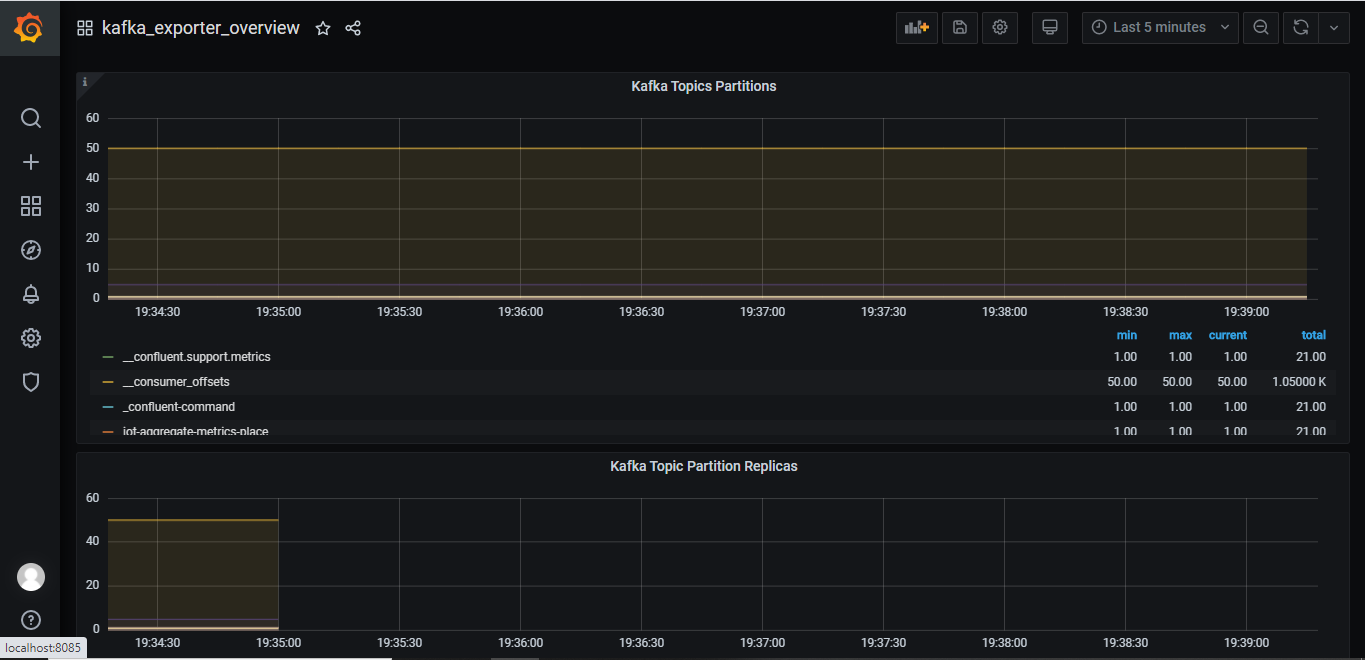1365x660 pixels.
Task: Toggle the __consumer_offsets legend series
Action: tap(176, 382)
